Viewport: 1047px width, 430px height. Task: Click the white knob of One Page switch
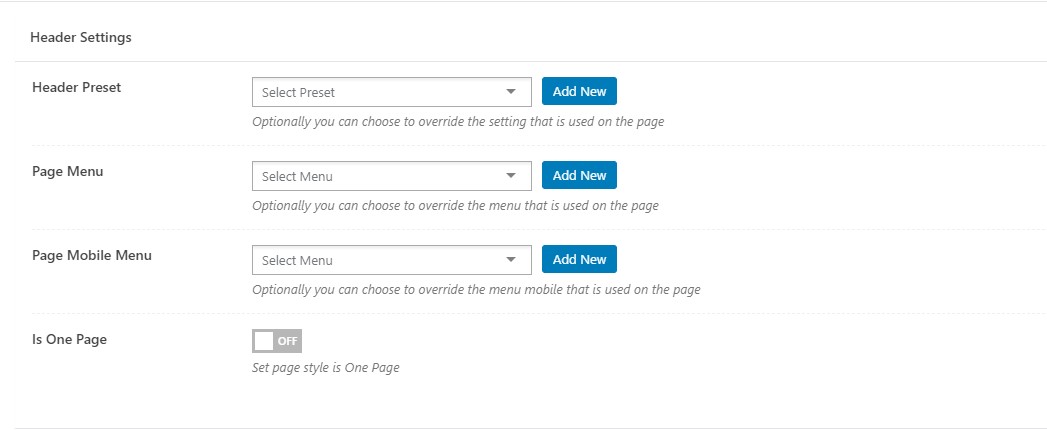(264, 341)
